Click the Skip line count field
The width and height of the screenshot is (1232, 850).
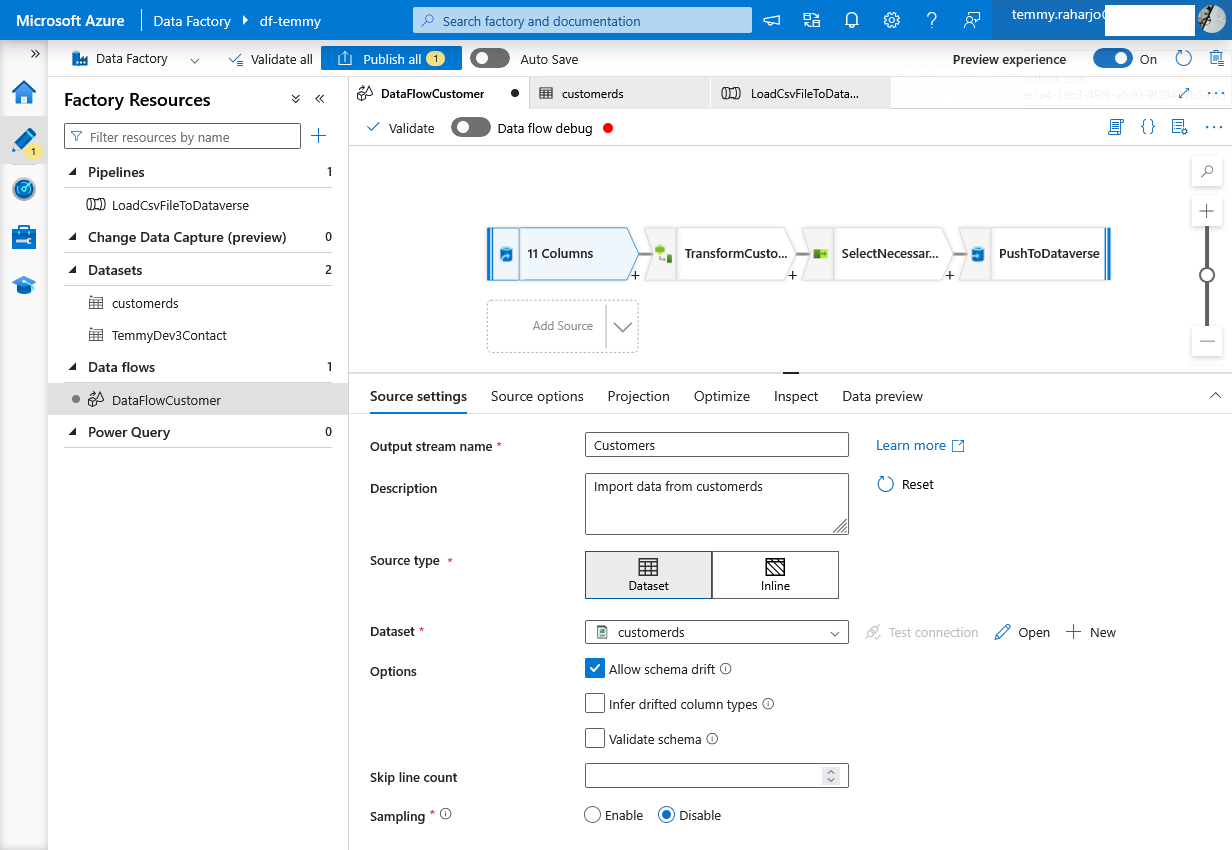[x=717, y=775]
